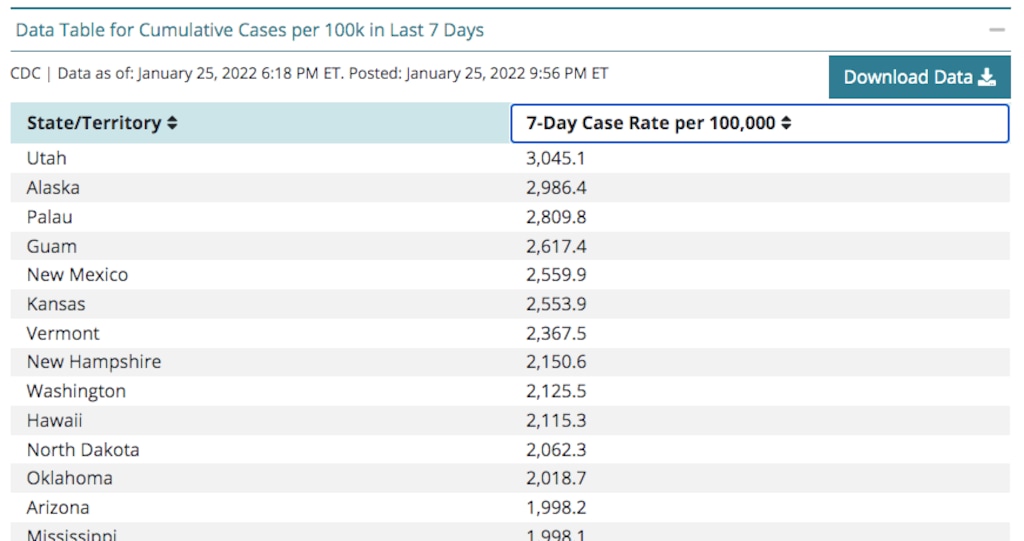Select the Kansas entry
This screenshot has width=1024, height=541.
coord(56,304)
